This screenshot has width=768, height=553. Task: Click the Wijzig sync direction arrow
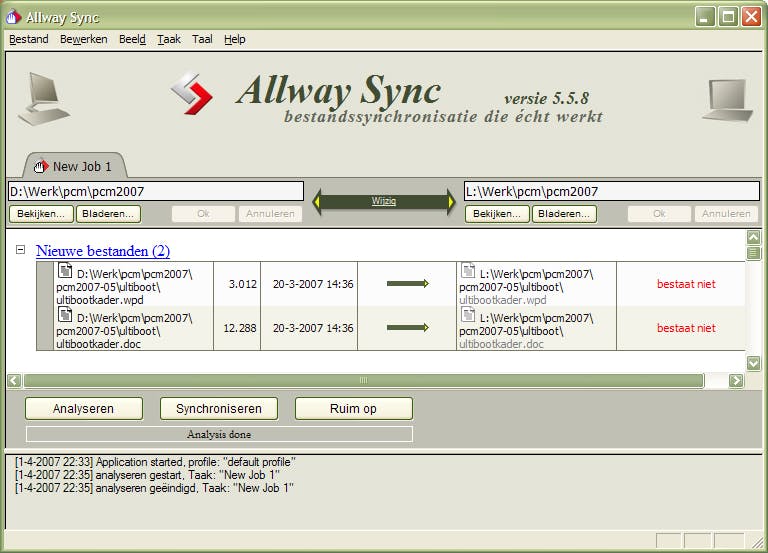[384, 201]
